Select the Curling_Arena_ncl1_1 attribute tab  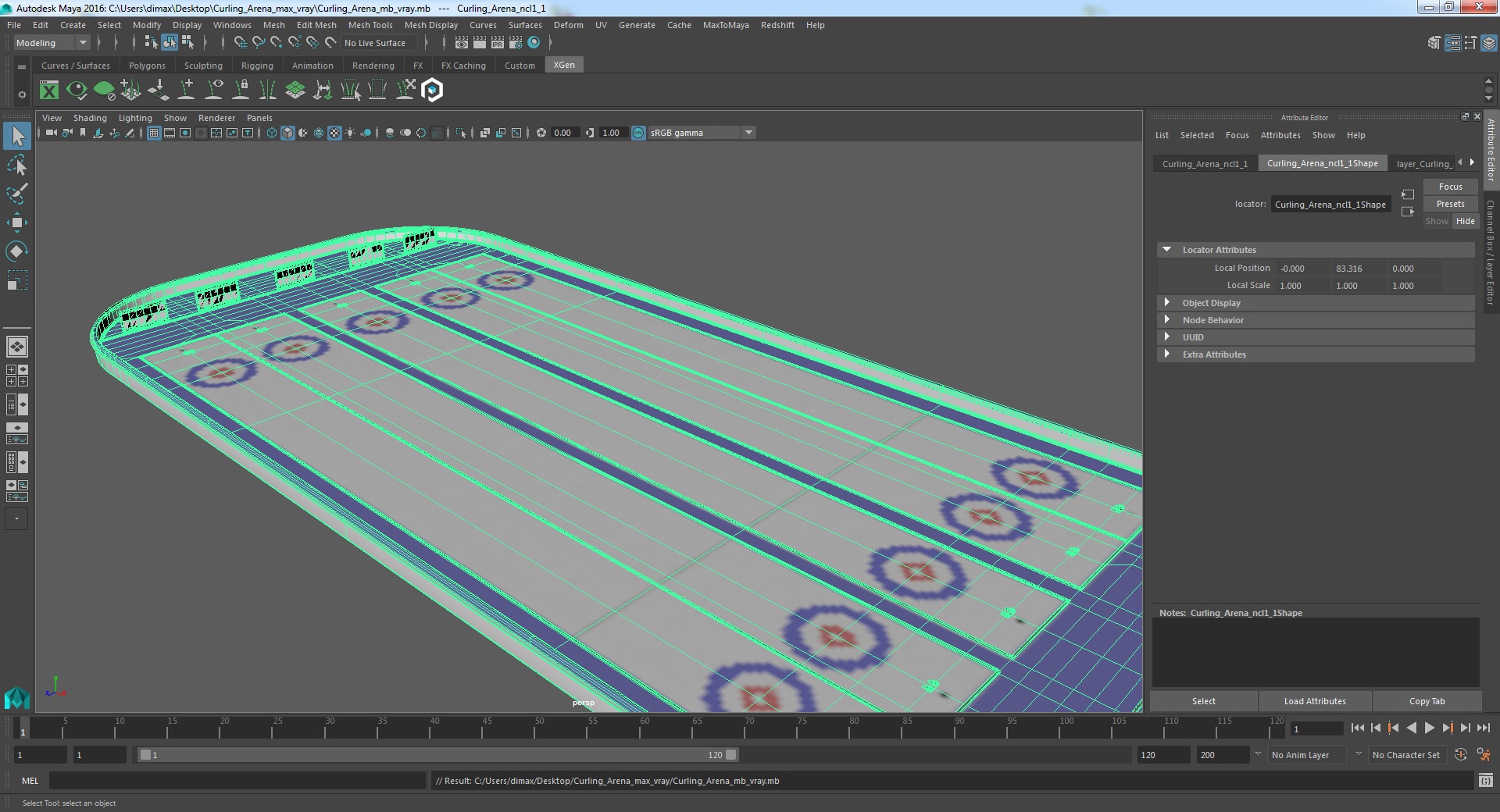coord(1205,164)
